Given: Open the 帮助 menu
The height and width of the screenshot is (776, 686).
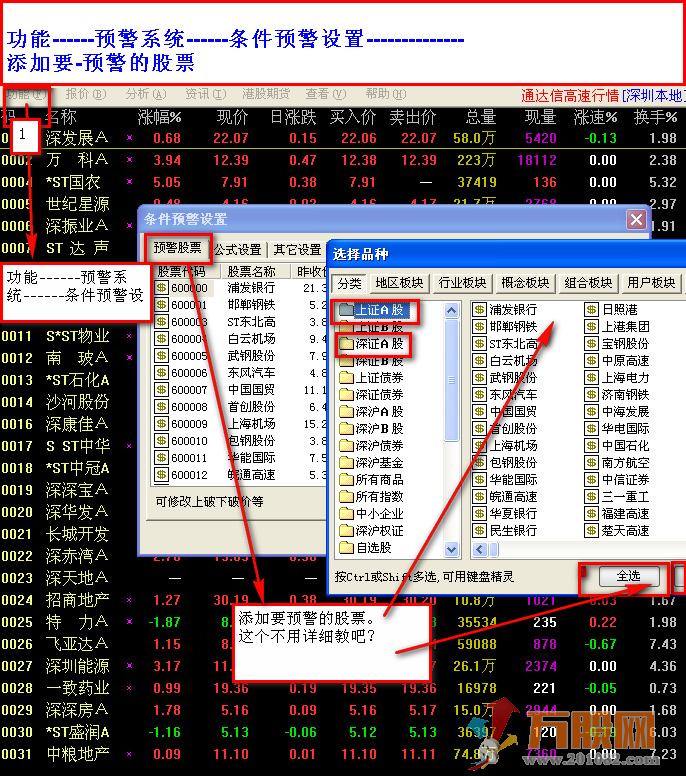Looking at the screenshot, I should click(x=386, y=94).
